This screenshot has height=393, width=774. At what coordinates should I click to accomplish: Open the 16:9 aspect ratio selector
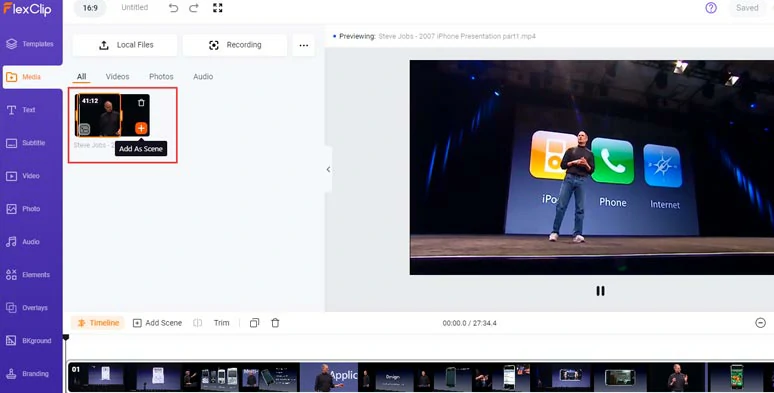tap(90, 8)
